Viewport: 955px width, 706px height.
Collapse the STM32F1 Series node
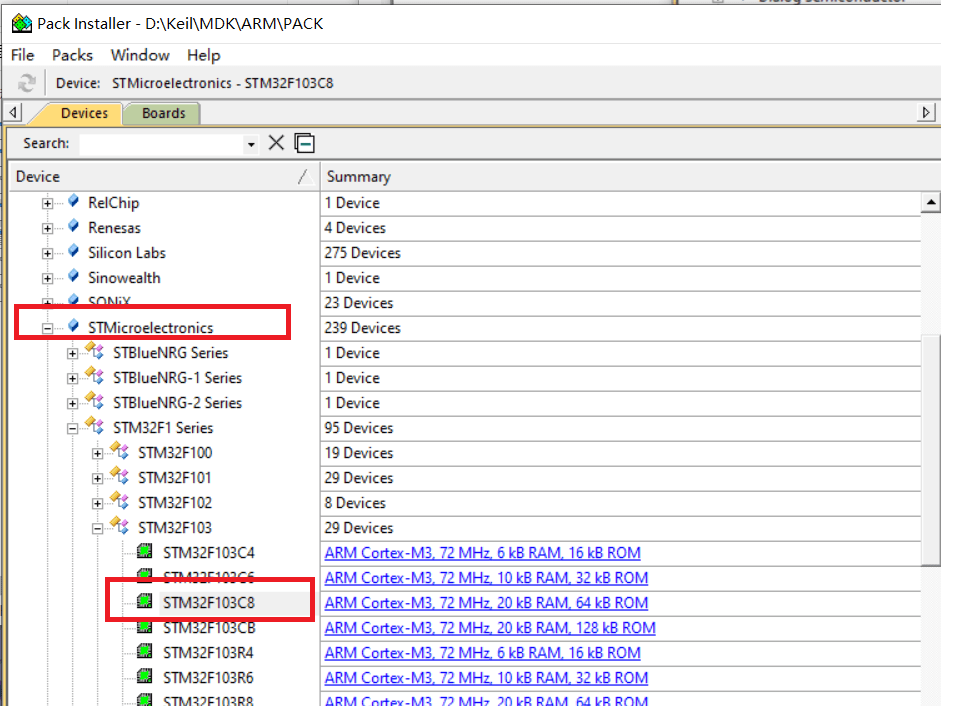pos(72,428)
